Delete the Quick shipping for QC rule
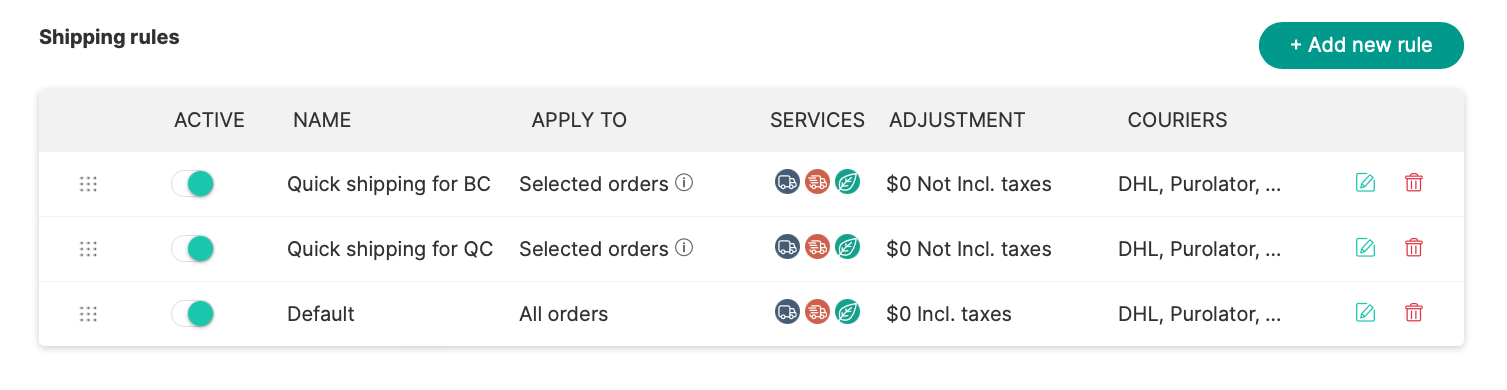 [1414, 248]
